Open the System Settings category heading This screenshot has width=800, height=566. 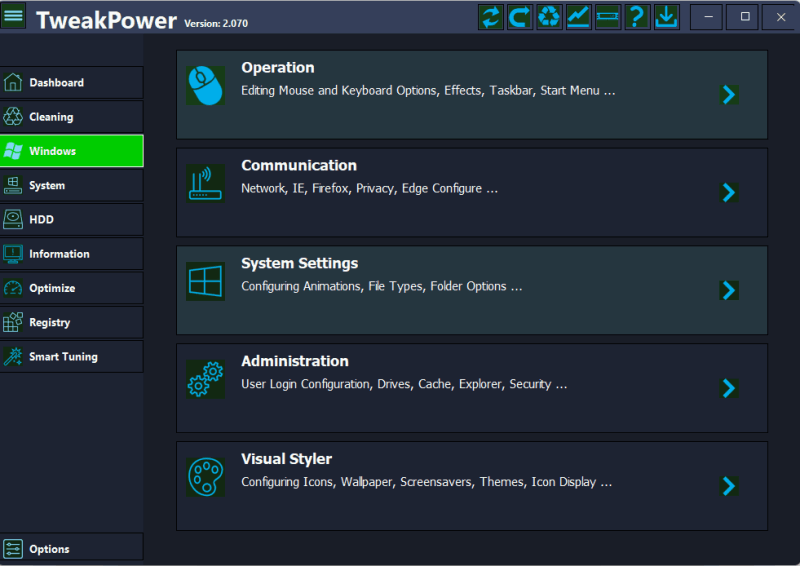click(x=299, y=264)
